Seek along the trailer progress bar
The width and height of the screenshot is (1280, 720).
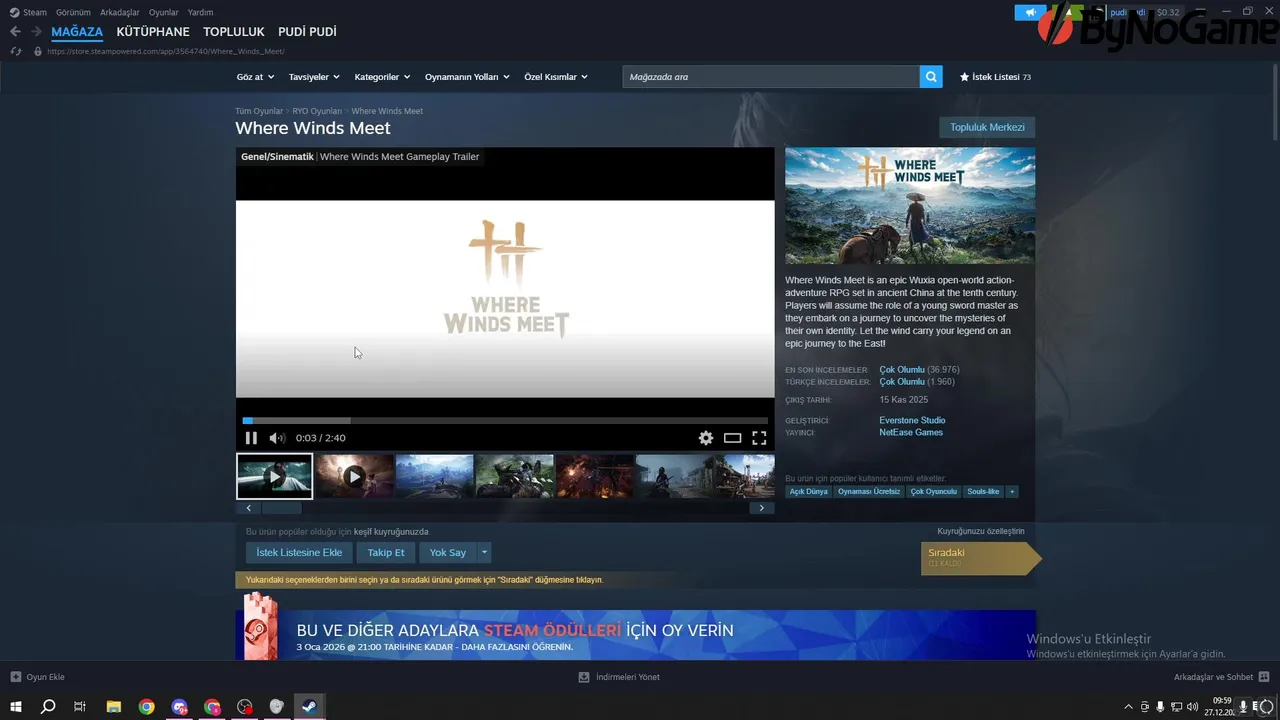click(505, 421)
